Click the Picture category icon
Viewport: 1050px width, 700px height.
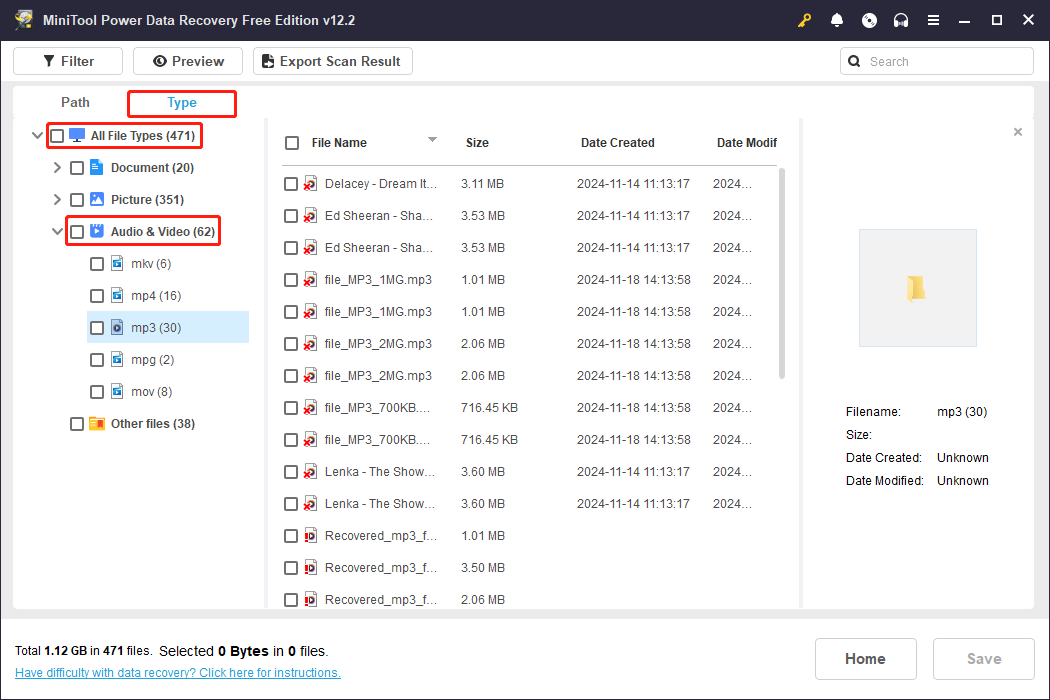coord(96,200)
